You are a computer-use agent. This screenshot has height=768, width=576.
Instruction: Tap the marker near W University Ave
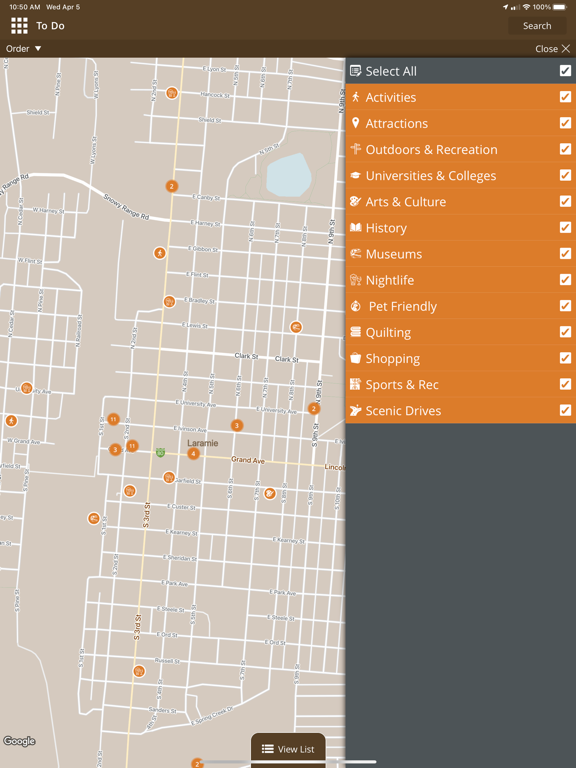click(27, 388)
